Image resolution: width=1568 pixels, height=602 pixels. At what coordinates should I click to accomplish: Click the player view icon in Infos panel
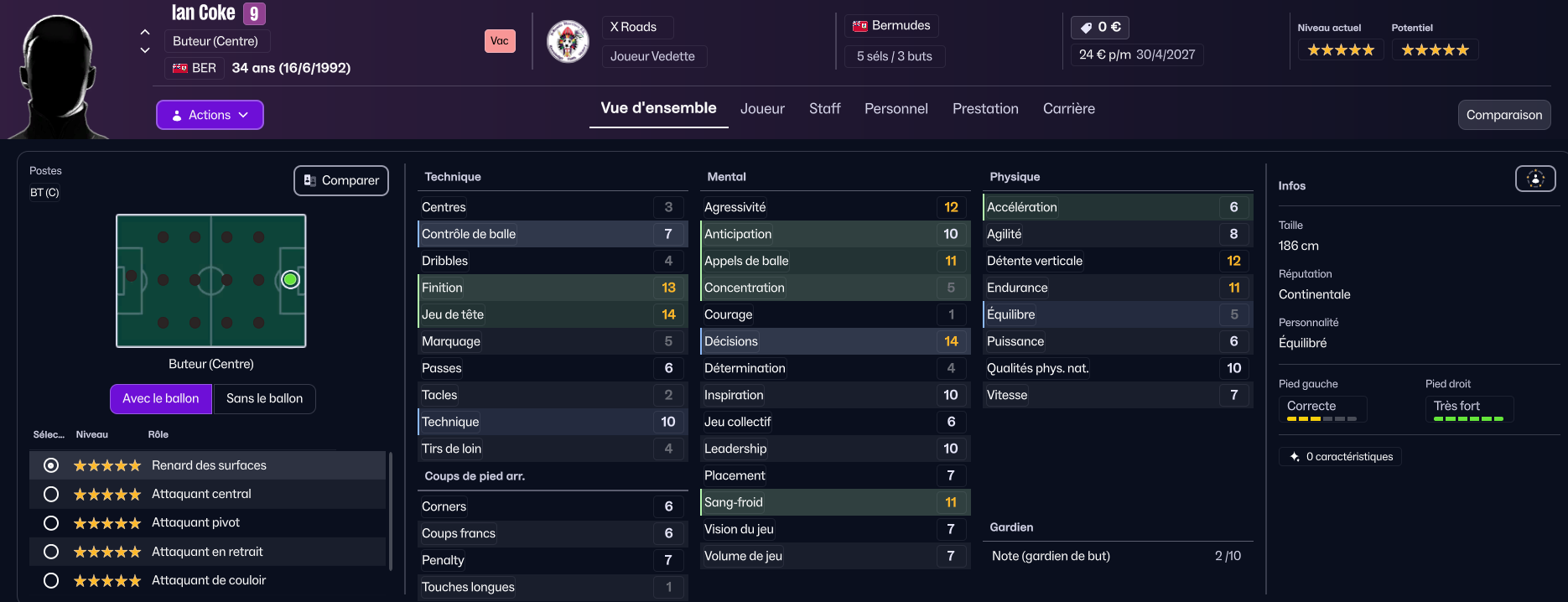(1535, 179)
